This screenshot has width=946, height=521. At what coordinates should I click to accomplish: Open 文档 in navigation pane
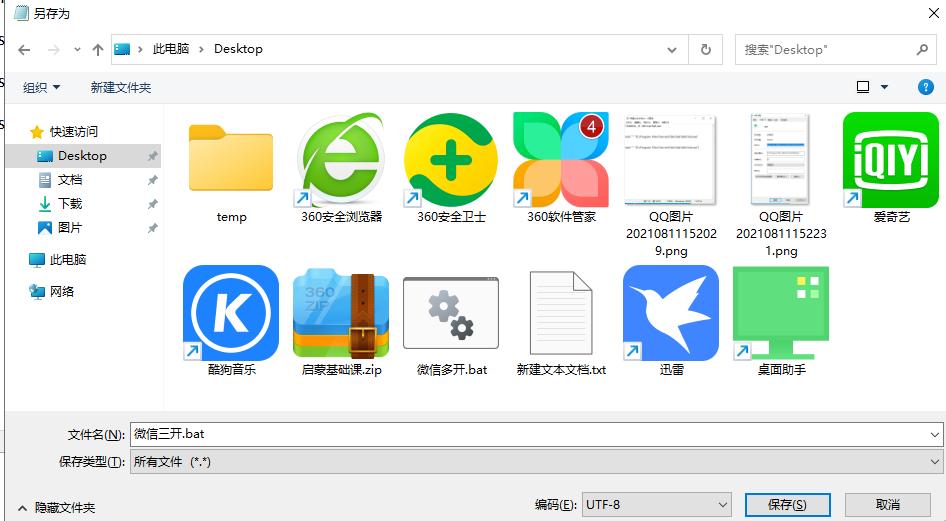[70, 180]
